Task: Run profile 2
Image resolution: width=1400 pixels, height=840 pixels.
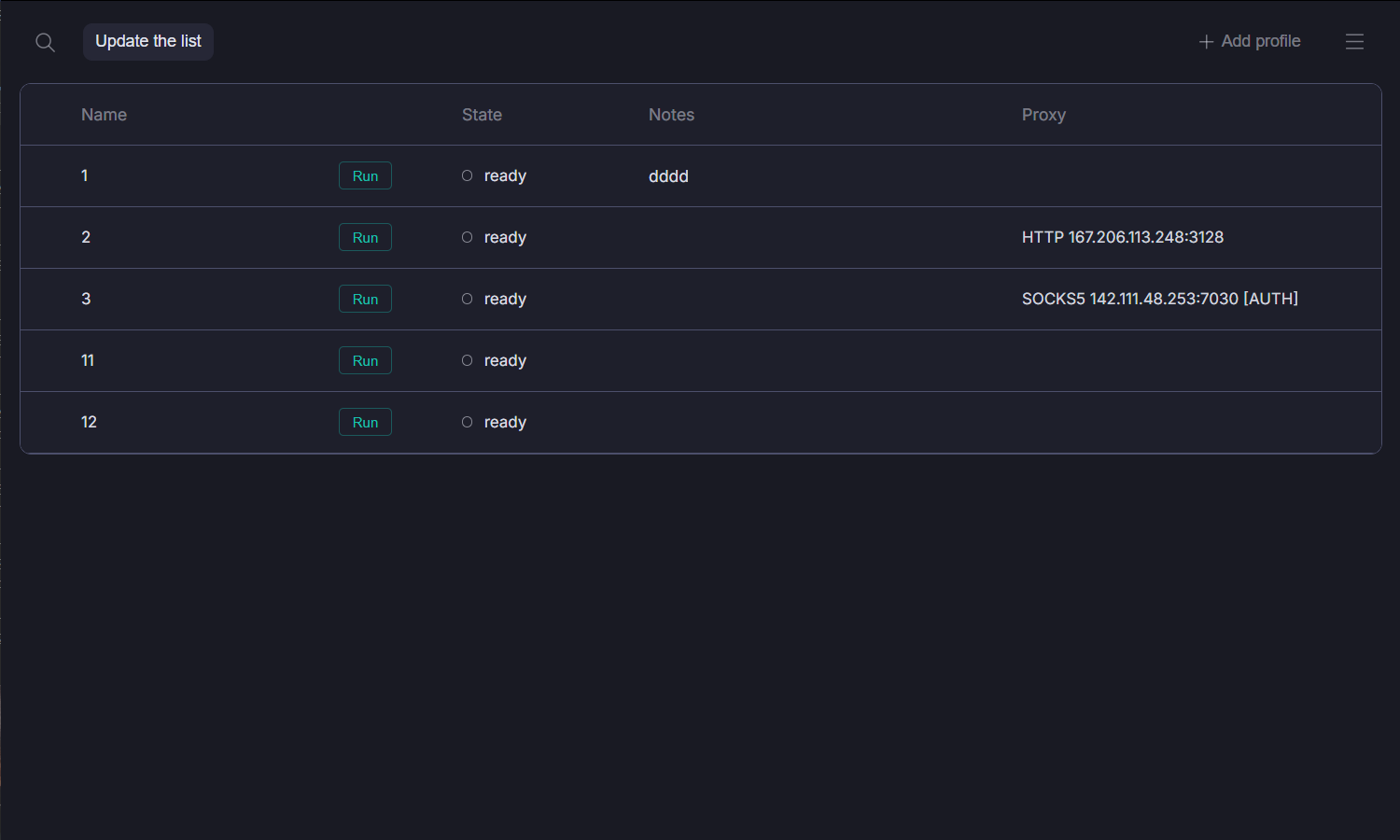Action: [365, 238]
